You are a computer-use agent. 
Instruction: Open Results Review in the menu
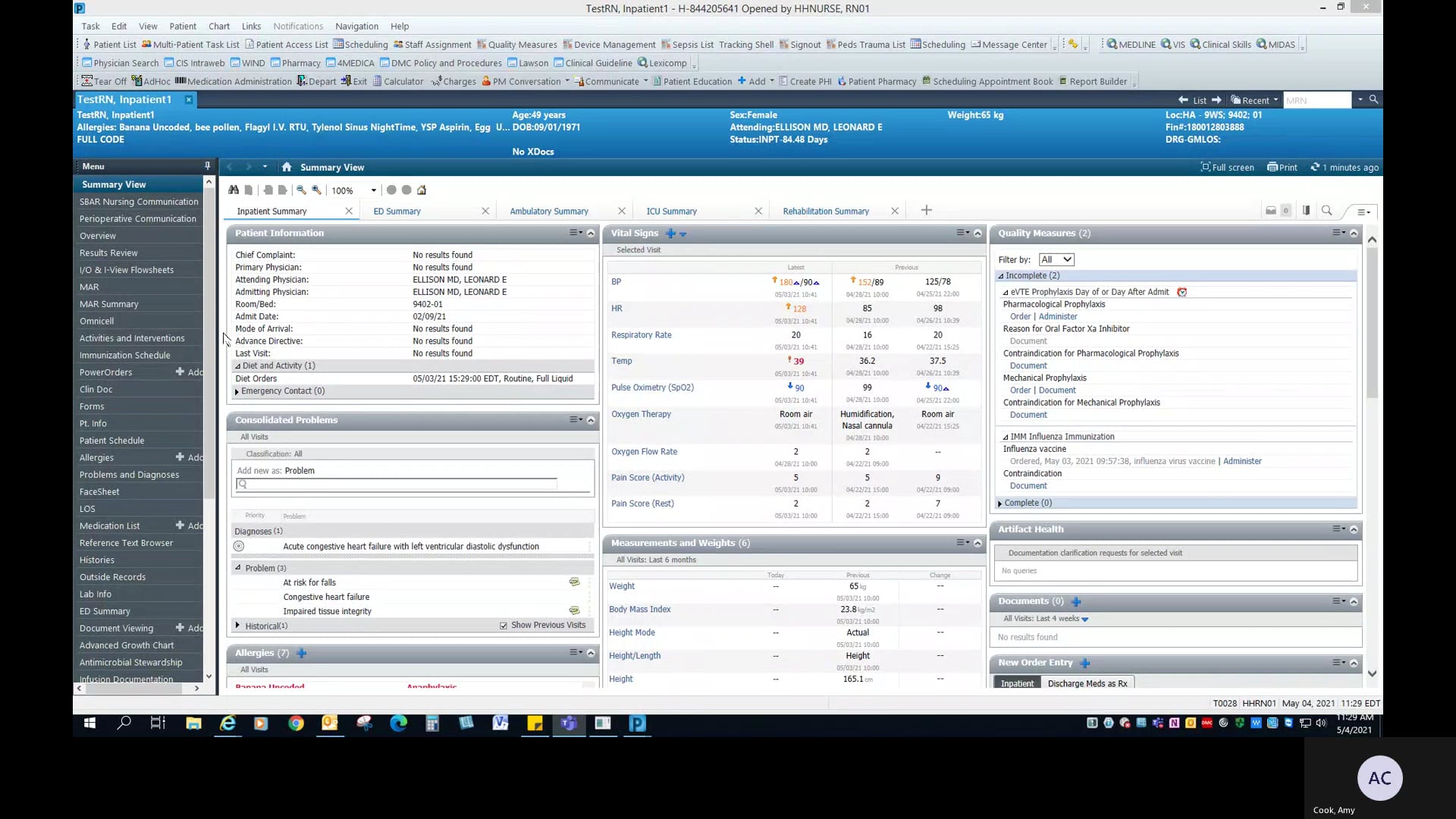[x=108, y=253]
